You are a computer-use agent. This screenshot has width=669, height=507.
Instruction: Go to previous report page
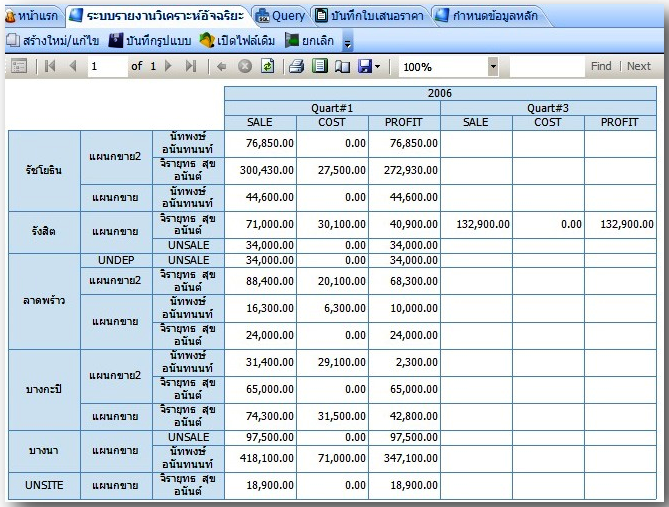72,66
